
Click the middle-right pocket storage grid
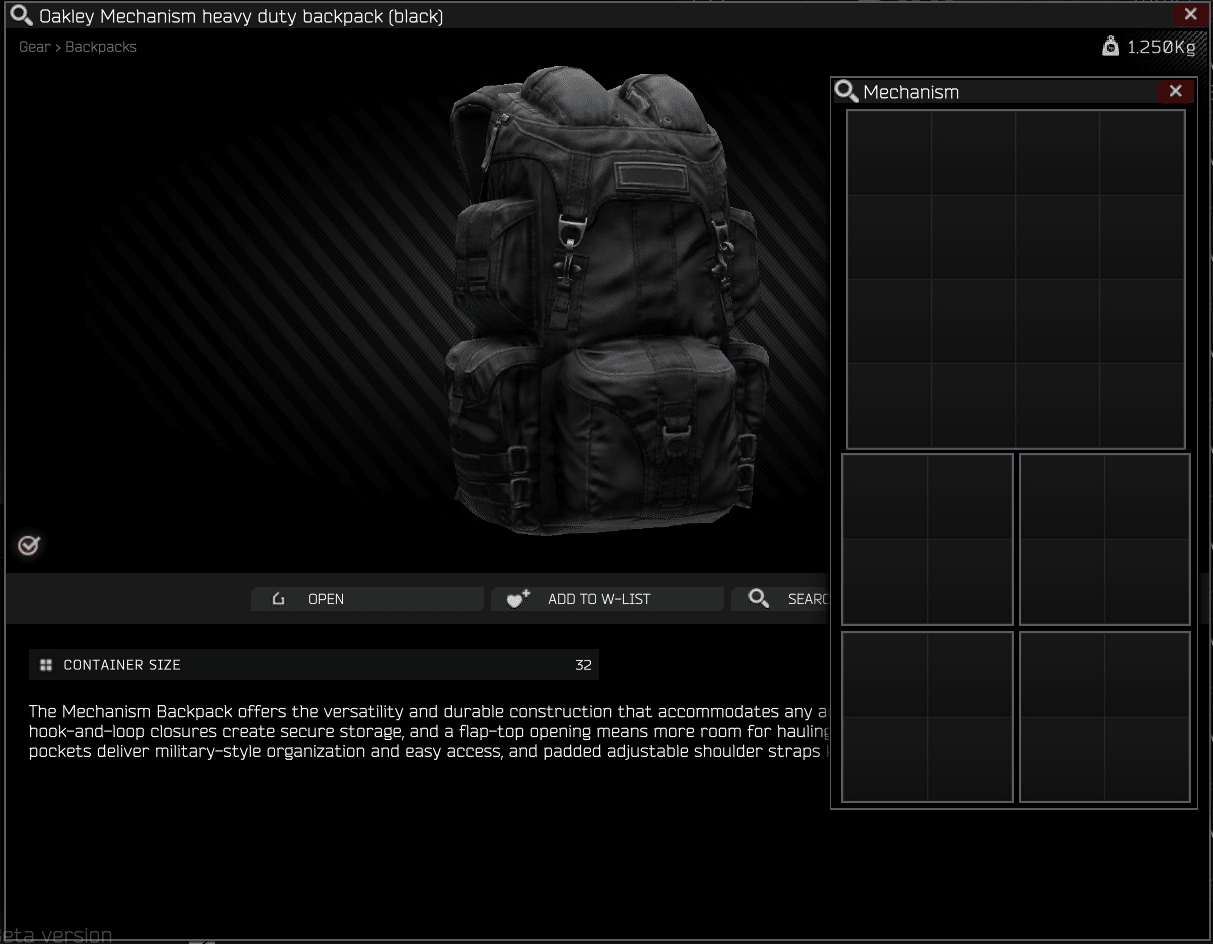1104,539
